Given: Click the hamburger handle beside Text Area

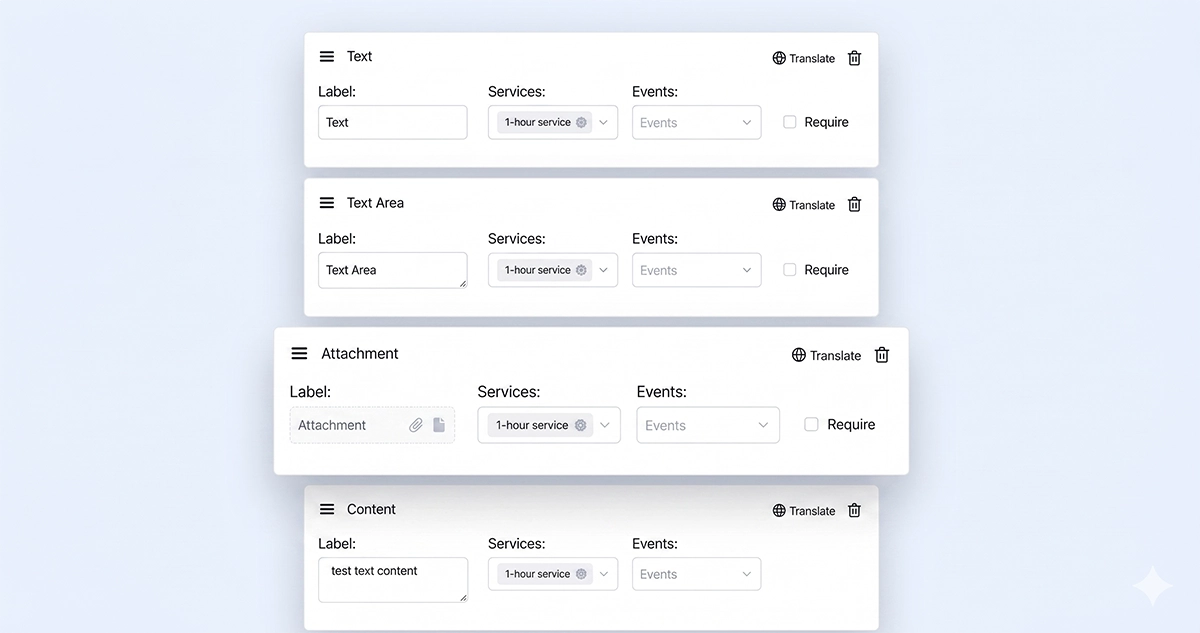Looking at the screenshot, I should click(327, 203).
